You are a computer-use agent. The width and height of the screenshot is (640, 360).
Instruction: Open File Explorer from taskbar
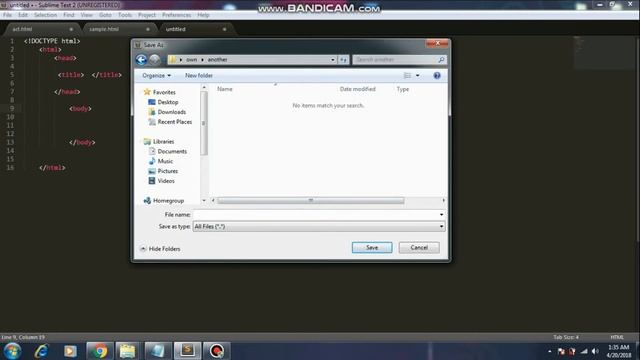[127, 351]
